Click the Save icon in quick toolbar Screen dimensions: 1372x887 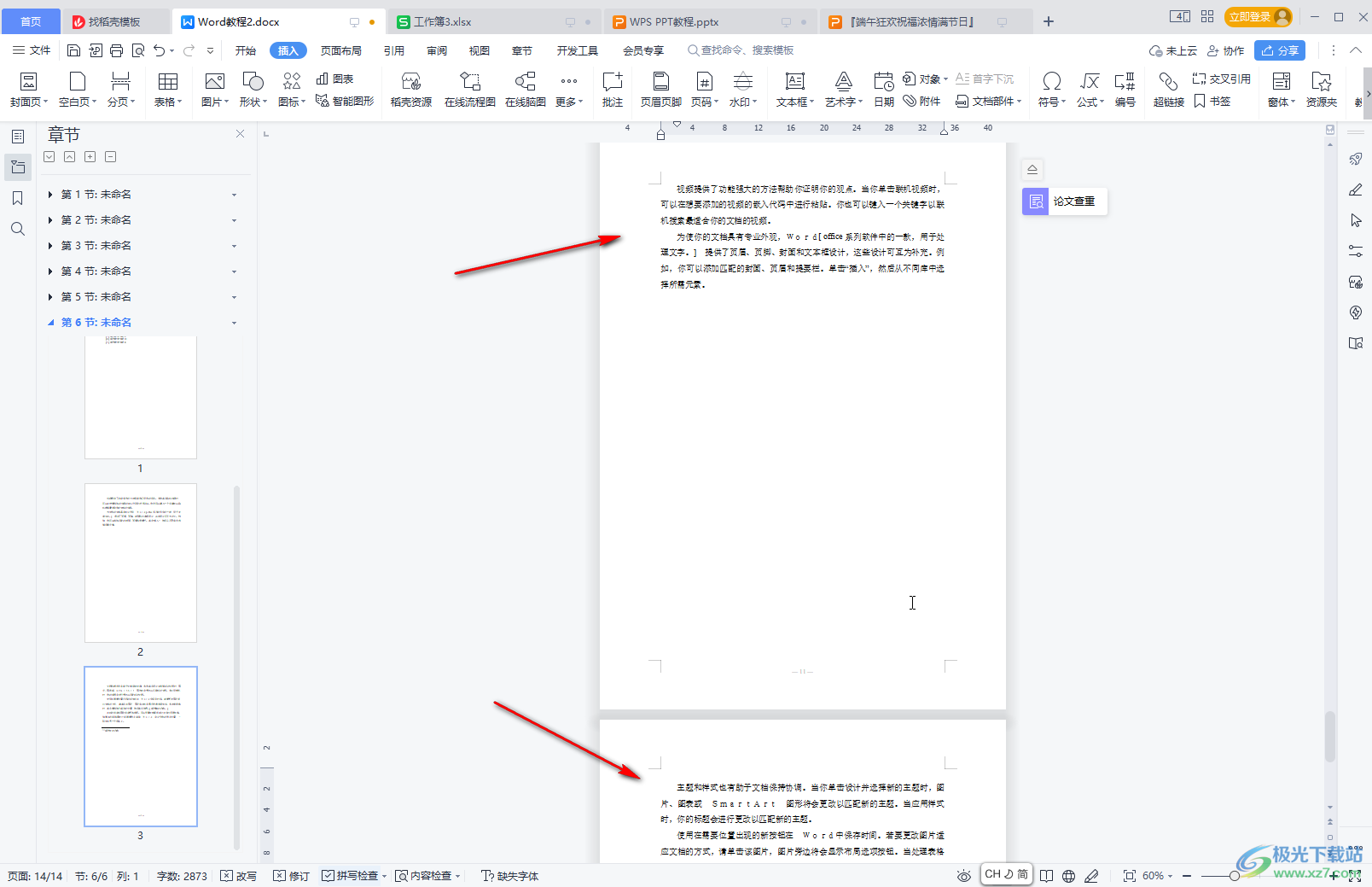[x=74, y=50]
